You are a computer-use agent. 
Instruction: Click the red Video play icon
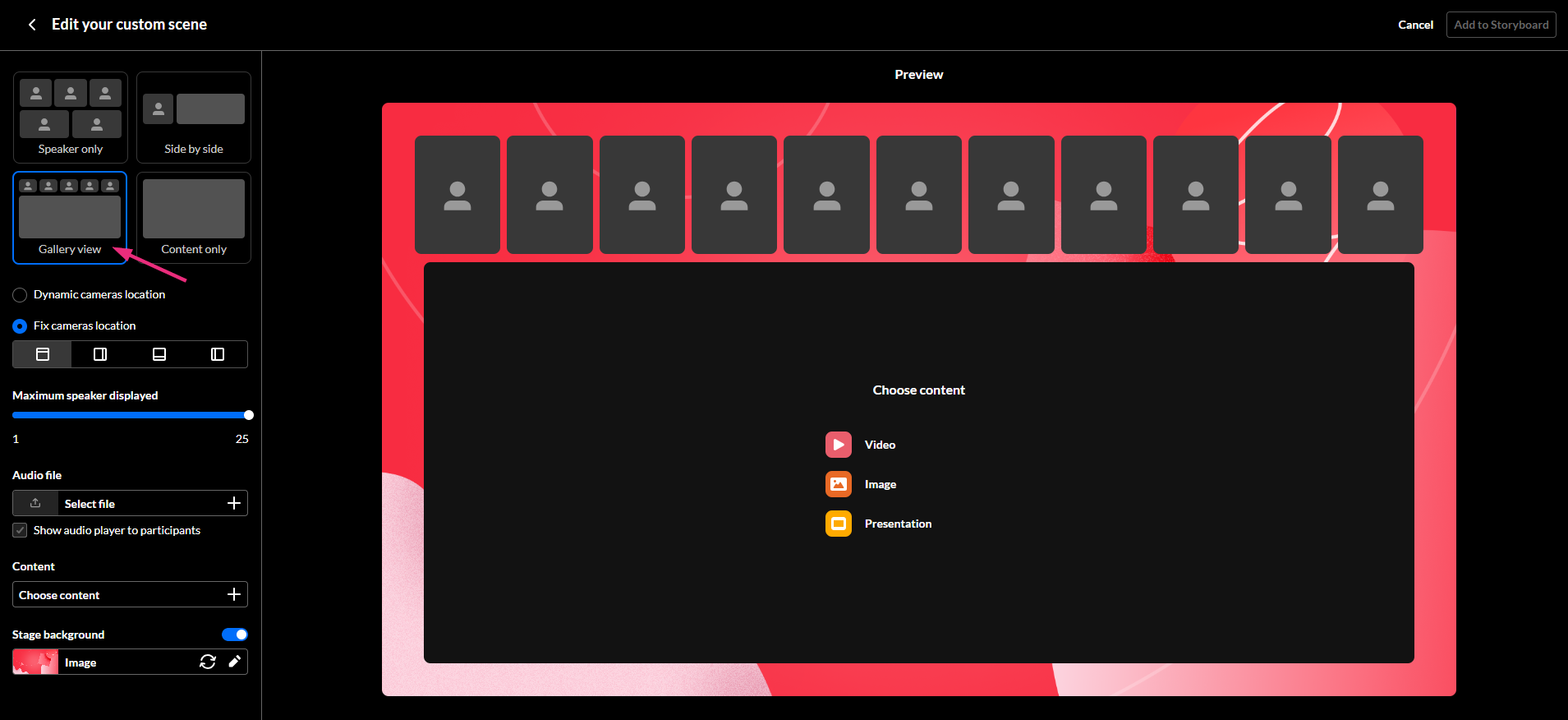(x=839, y=445)
